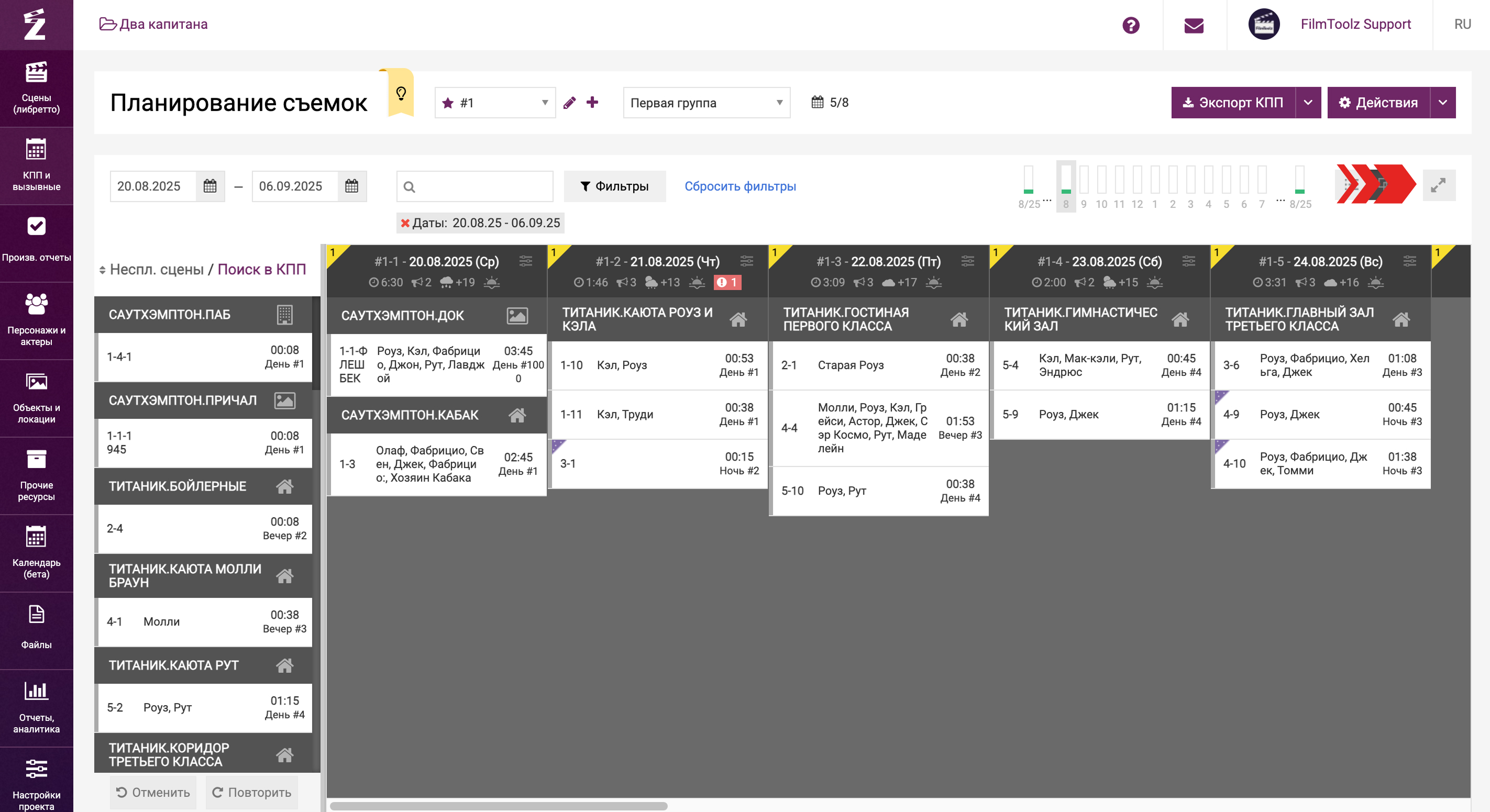Open the #1 schedule version dropdown

(495, 103)
